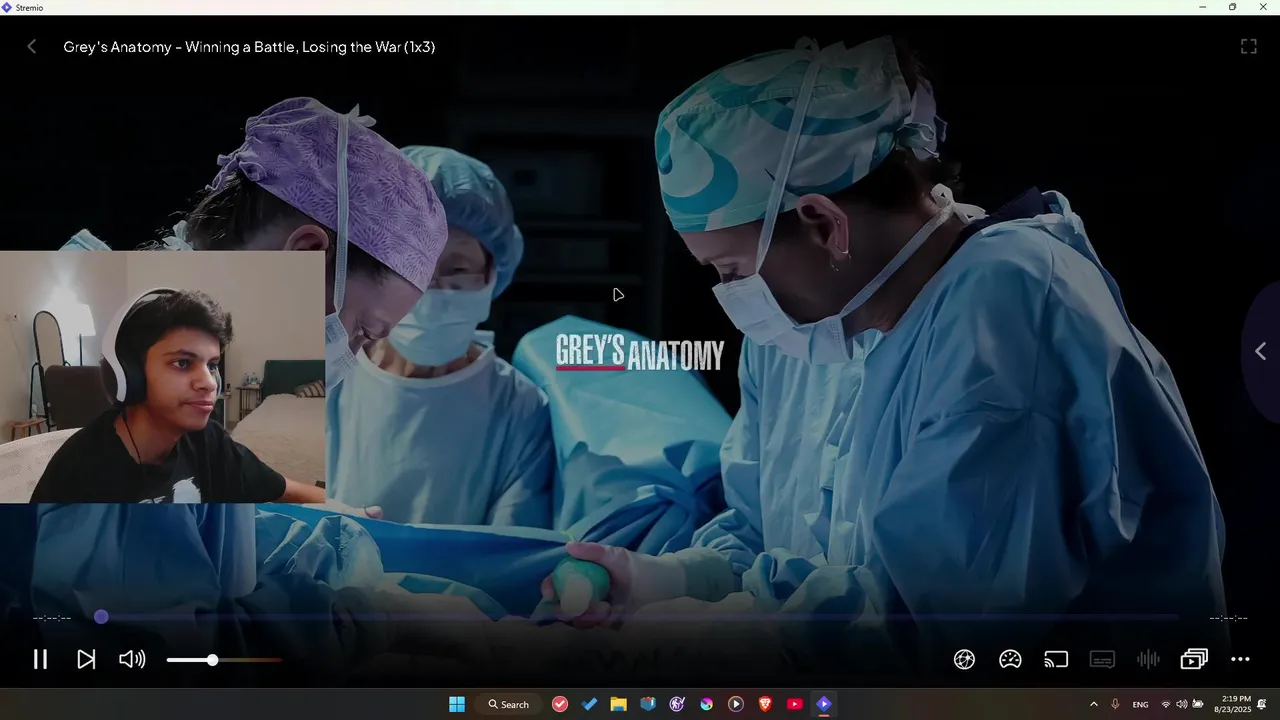The height and width of the screenshot is (720, 1280).
Task: Click the total duration label at right of seek bar
Action: pos(1228,618)
